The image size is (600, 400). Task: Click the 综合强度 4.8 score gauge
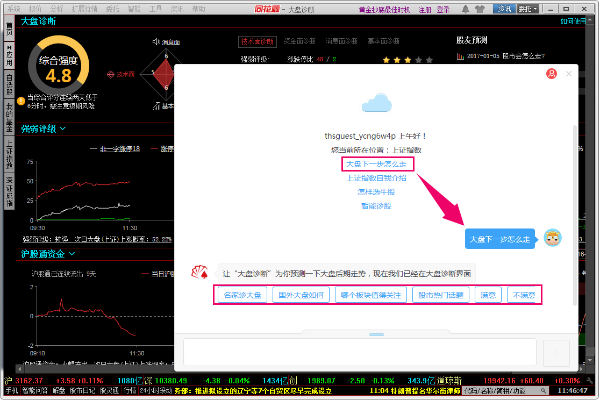[x=59, y=66]
